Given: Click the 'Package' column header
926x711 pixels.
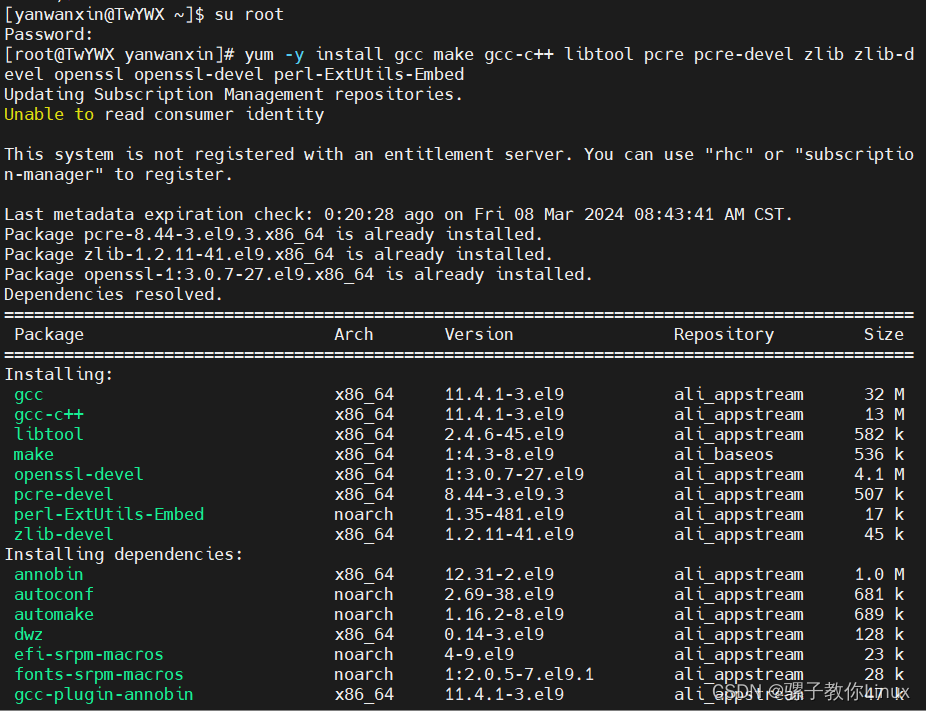Looking at the screenshot, I should point(49,334).
